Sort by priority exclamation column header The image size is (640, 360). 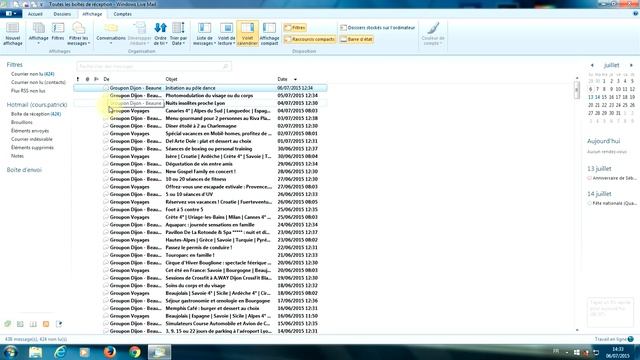[78, 79]
